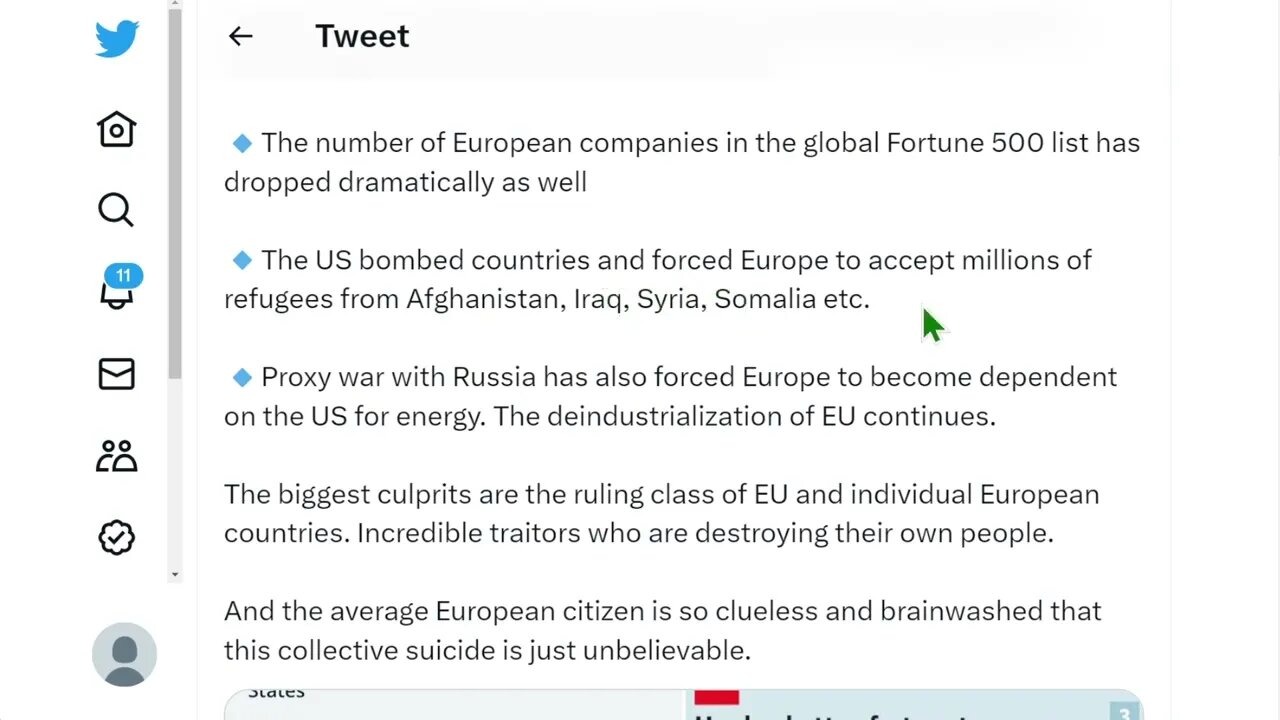Go to the Home timeline icon
1280x720 pixels.
tap(116, 129)
